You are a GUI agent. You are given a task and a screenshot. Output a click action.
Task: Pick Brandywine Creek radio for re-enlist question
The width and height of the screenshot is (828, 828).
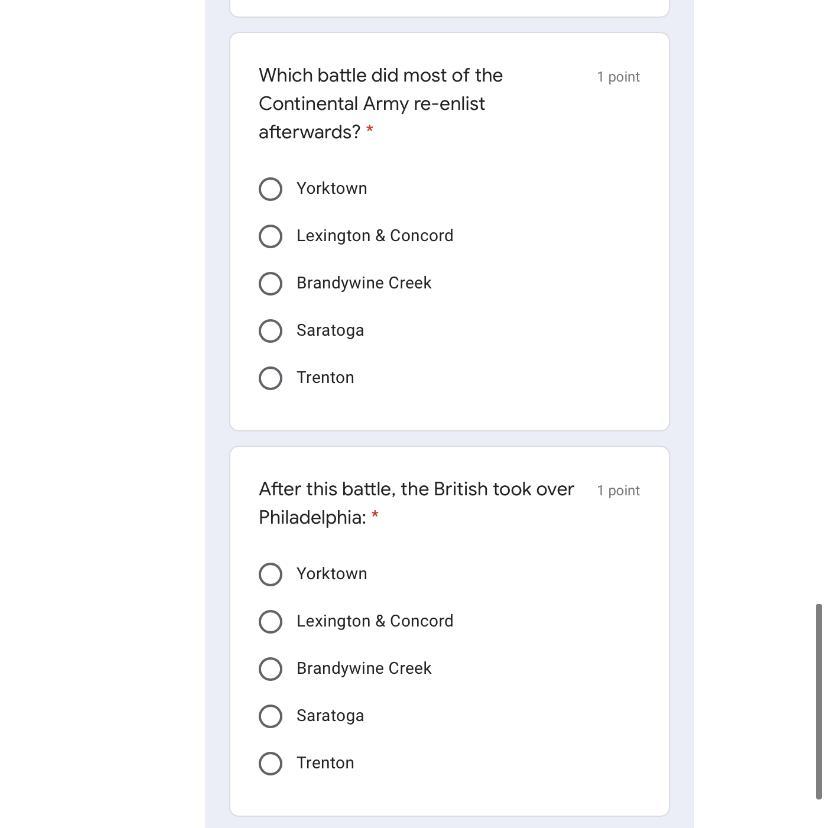tap(270, 284)
